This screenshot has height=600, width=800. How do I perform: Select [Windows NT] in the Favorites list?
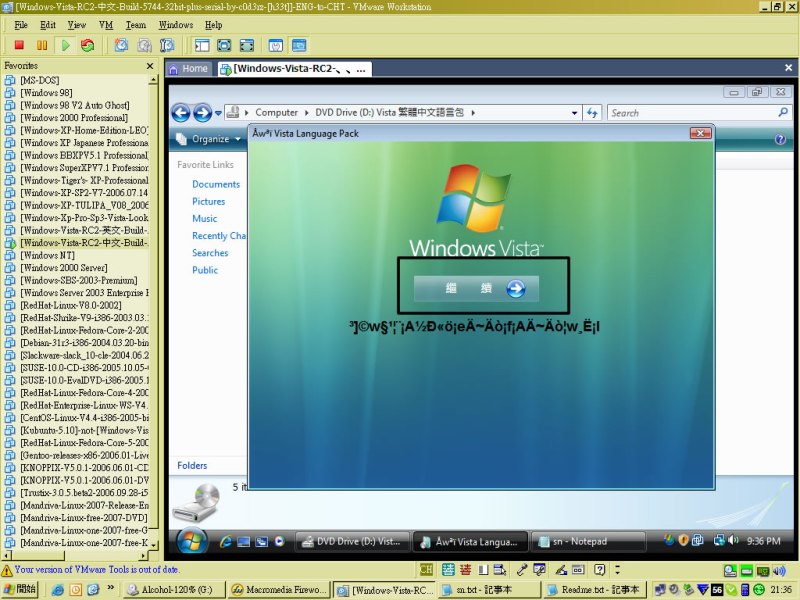click(47, 256)
